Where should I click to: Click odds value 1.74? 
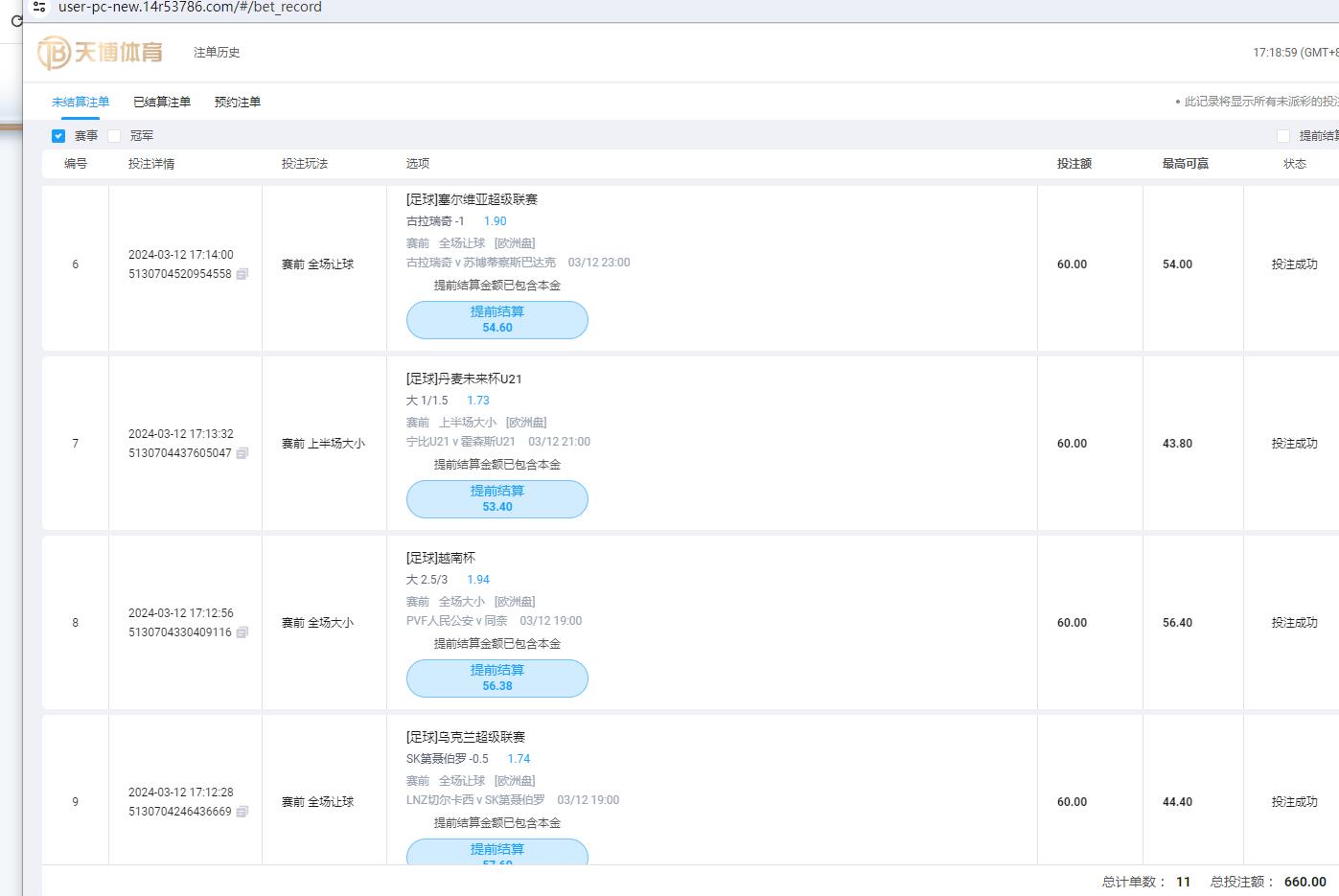pos(519,759)
